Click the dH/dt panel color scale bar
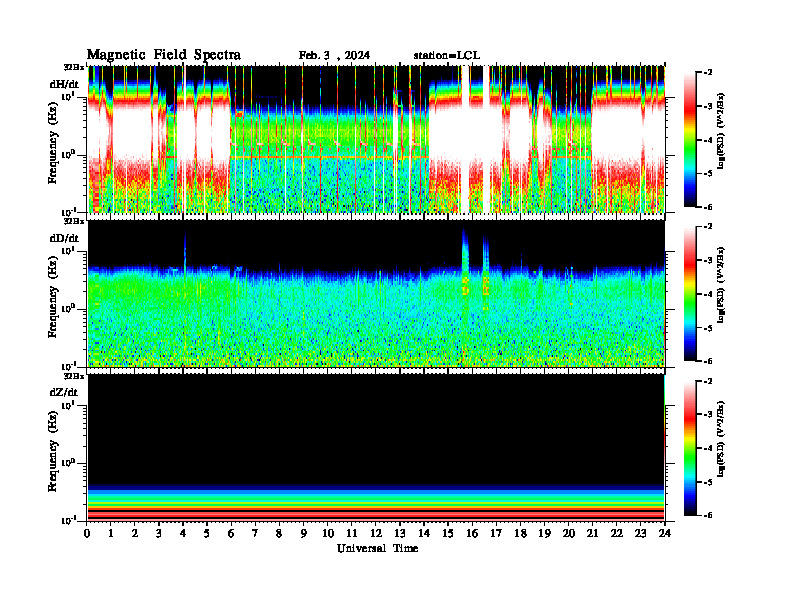This screenshot has width=792, height=612. click(x=690, y=140)
